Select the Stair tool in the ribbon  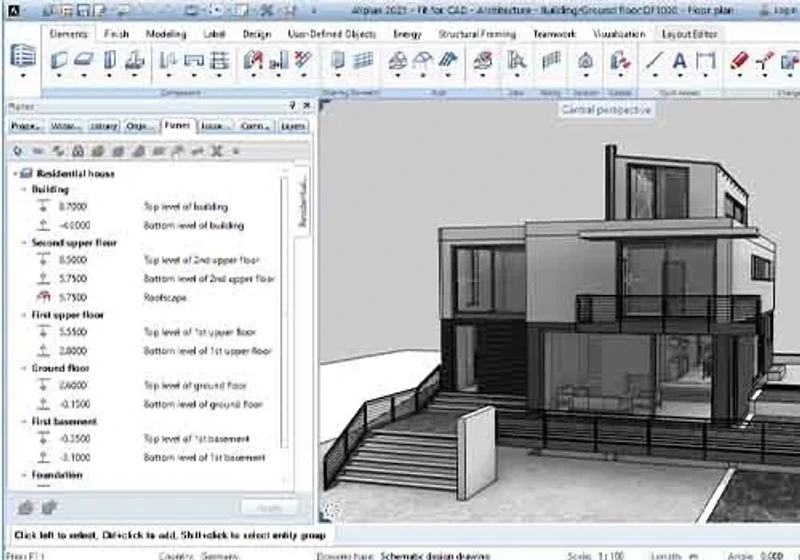pos(516,61)
